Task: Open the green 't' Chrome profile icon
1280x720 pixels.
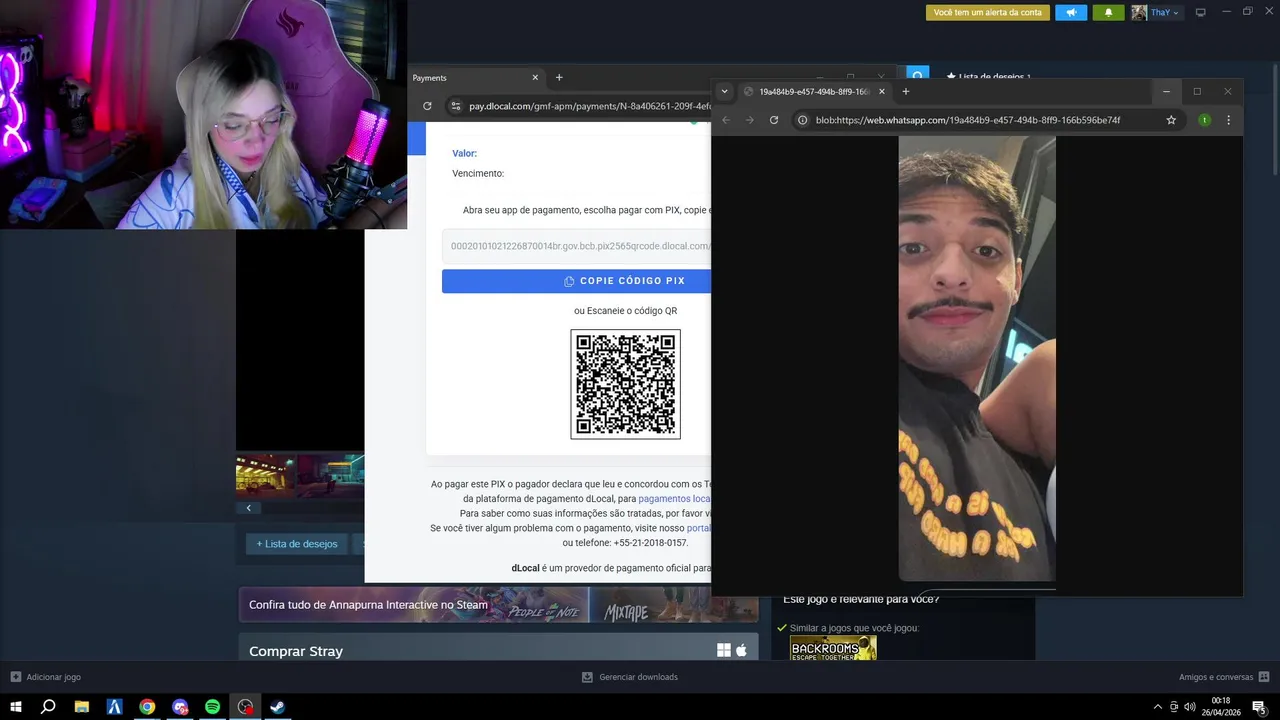Action: (1204, 120)
